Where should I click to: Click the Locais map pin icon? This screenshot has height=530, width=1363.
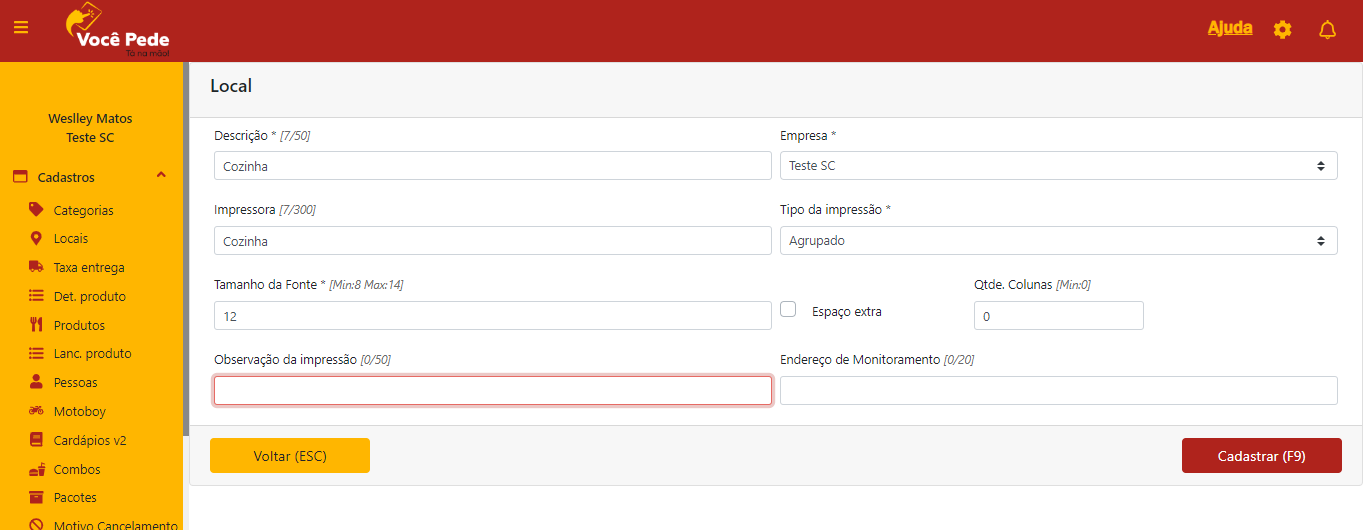pyautogui.click(x=36, y=239)
